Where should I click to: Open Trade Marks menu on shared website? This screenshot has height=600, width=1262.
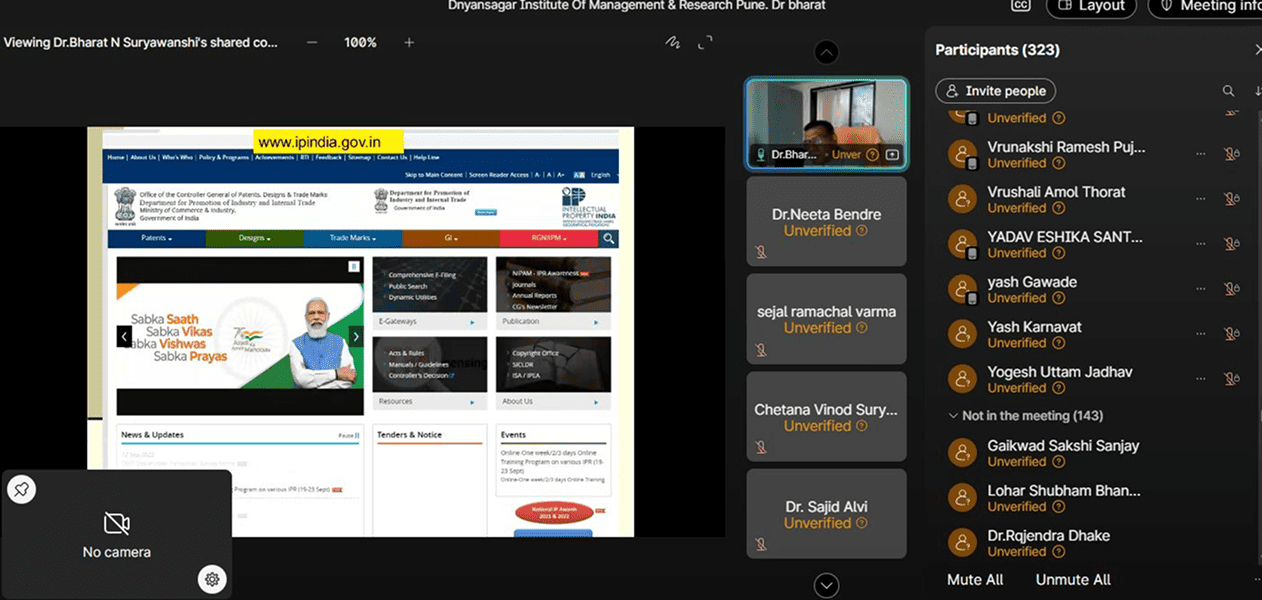coord(352,238)
